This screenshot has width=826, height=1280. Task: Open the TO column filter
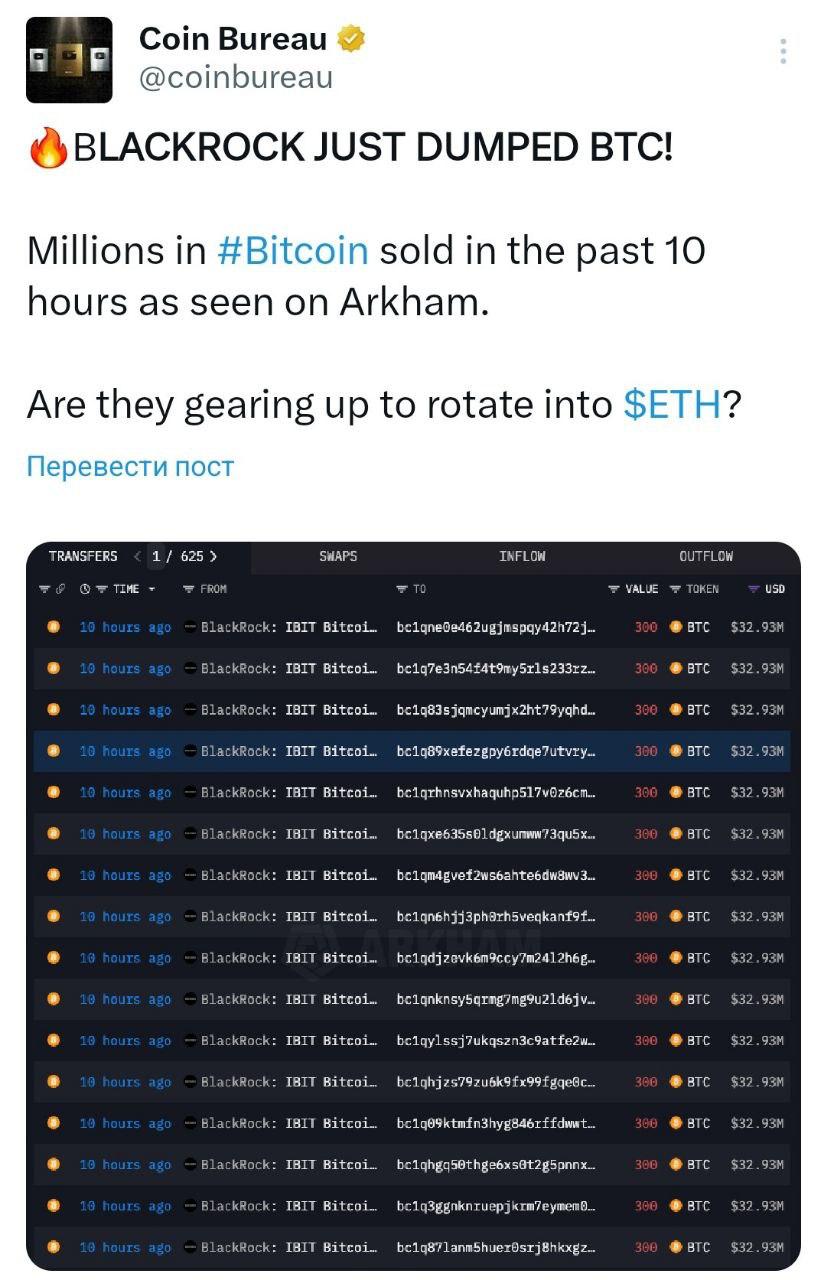[x=411, y=589]
